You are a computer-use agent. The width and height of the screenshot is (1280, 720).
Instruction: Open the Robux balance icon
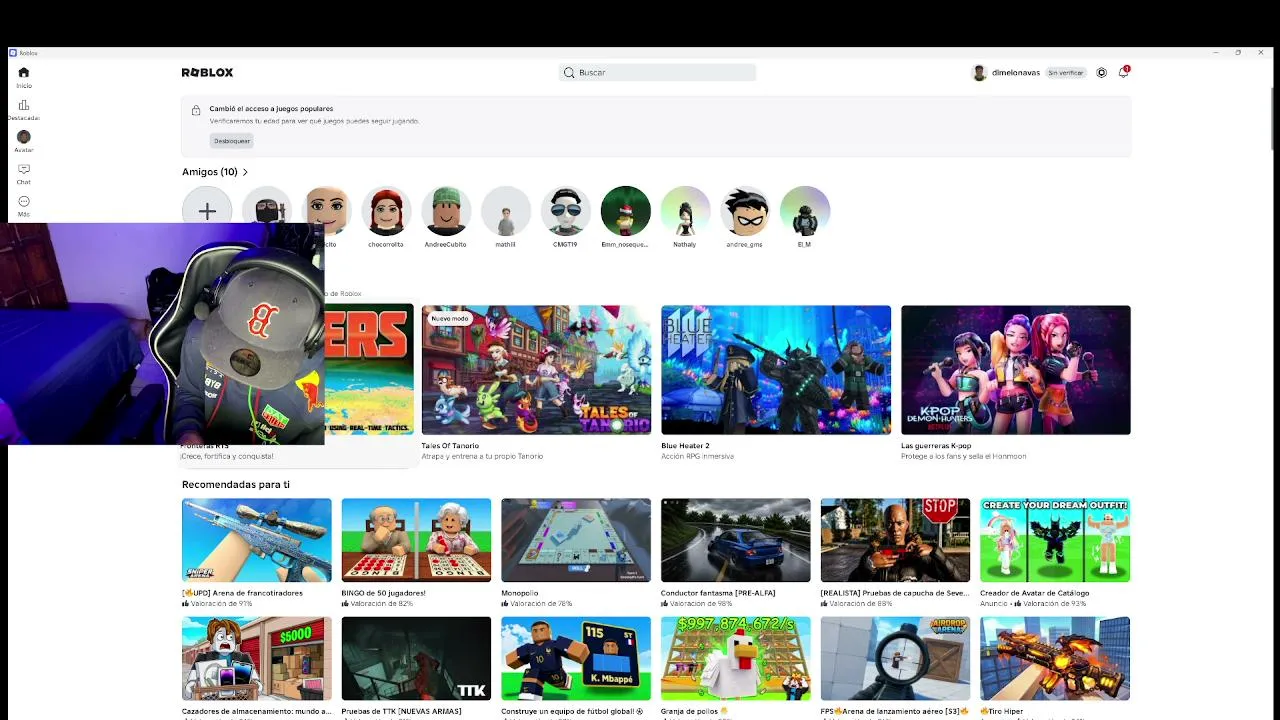pyautogui.click(x=1102, y=72)
